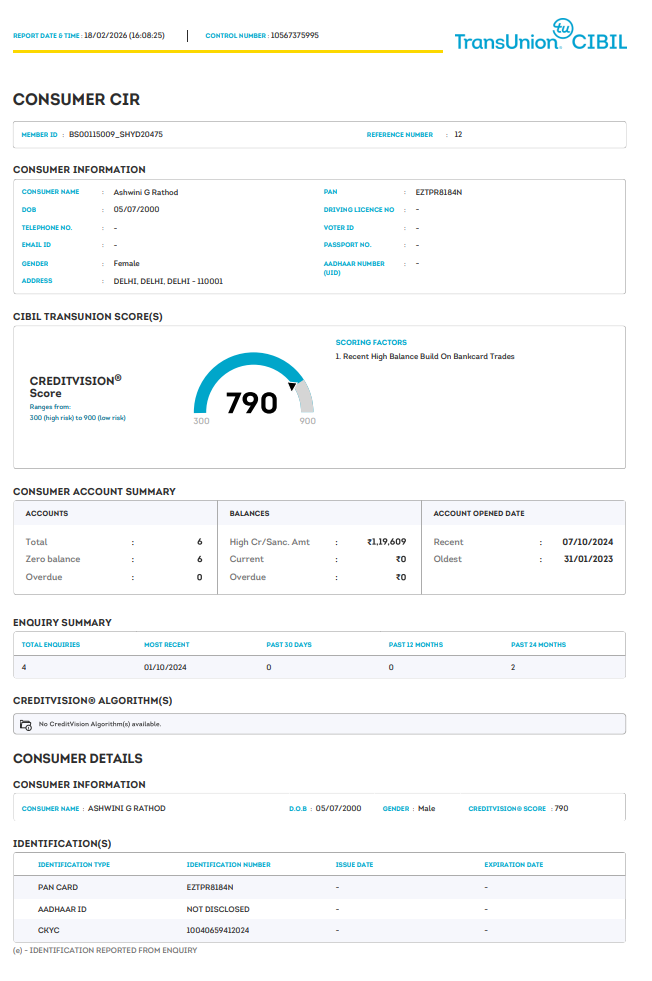Select CKYC number 10040659412024

[x=218, y=930]
